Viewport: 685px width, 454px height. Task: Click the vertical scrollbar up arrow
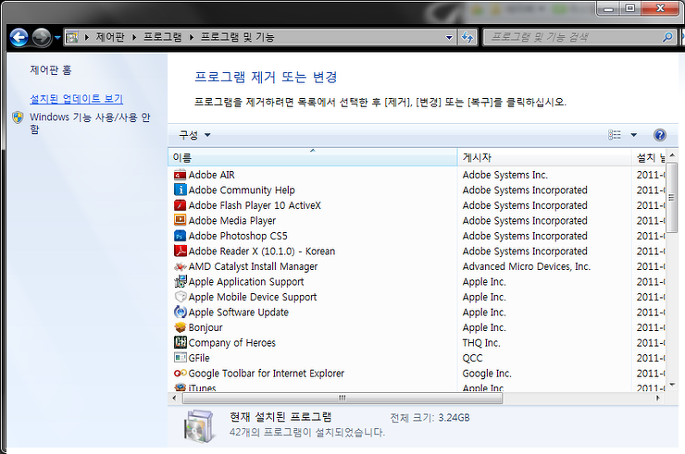click(x=672, y=155)
